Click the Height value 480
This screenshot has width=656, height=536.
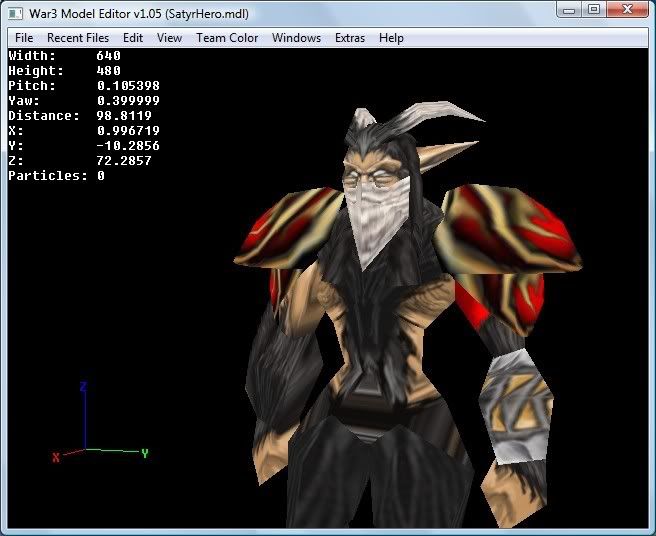coord(108,71)
